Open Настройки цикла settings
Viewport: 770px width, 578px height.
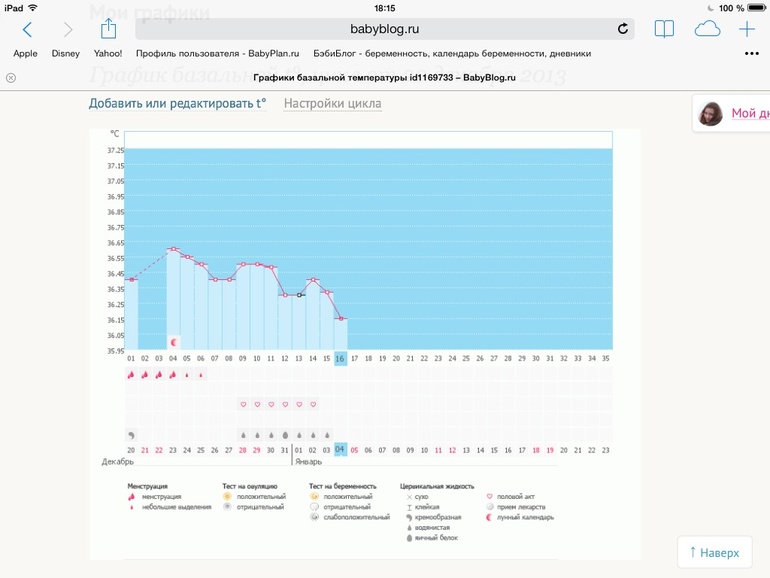click(332, 104)
